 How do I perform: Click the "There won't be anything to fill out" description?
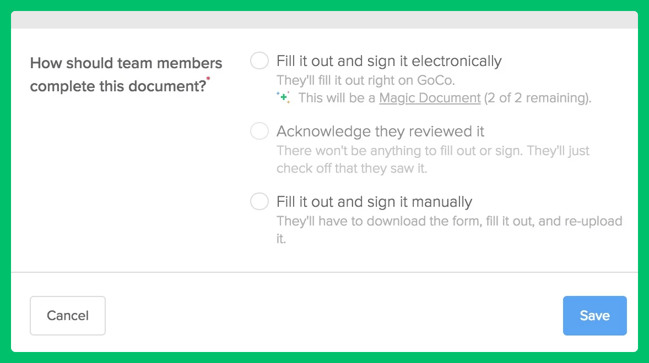pos(433,159)
